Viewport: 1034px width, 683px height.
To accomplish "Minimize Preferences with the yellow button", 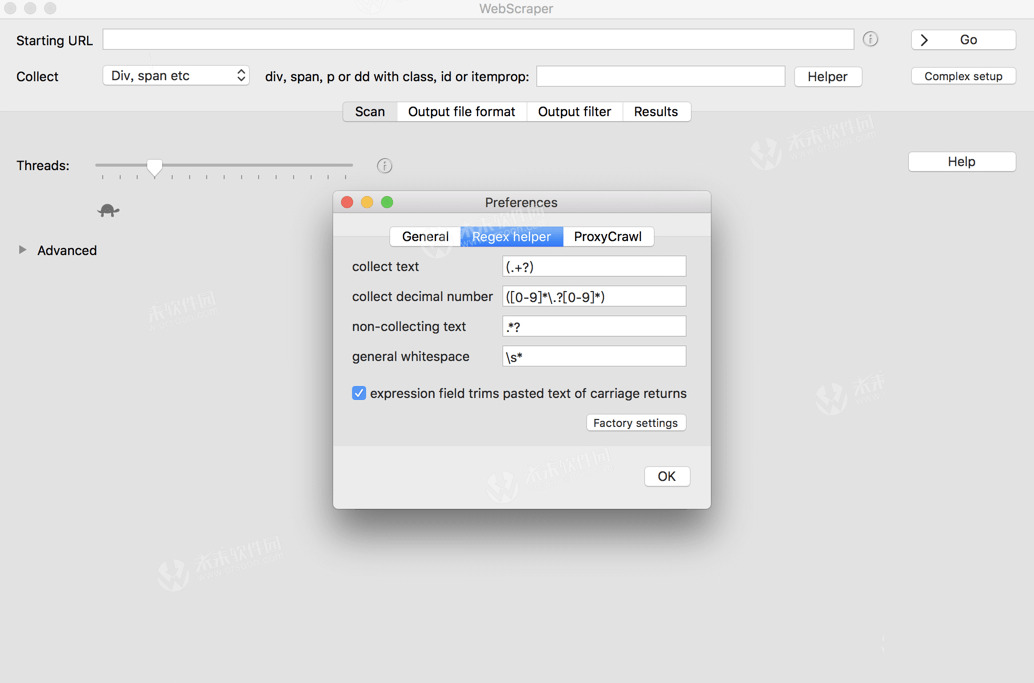I will (367, 202).
